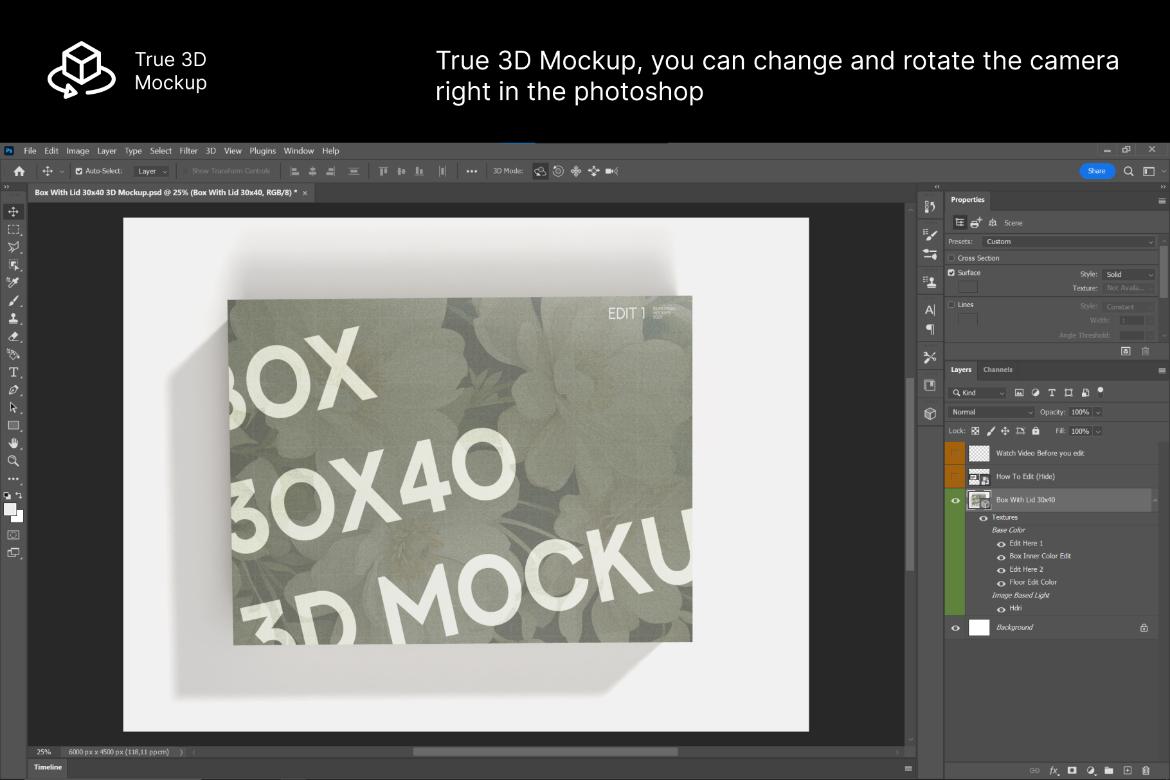Screen dimensions: 1170x780
Task: Pick the Polygonal Lasso tool
Action: (13, 247)
